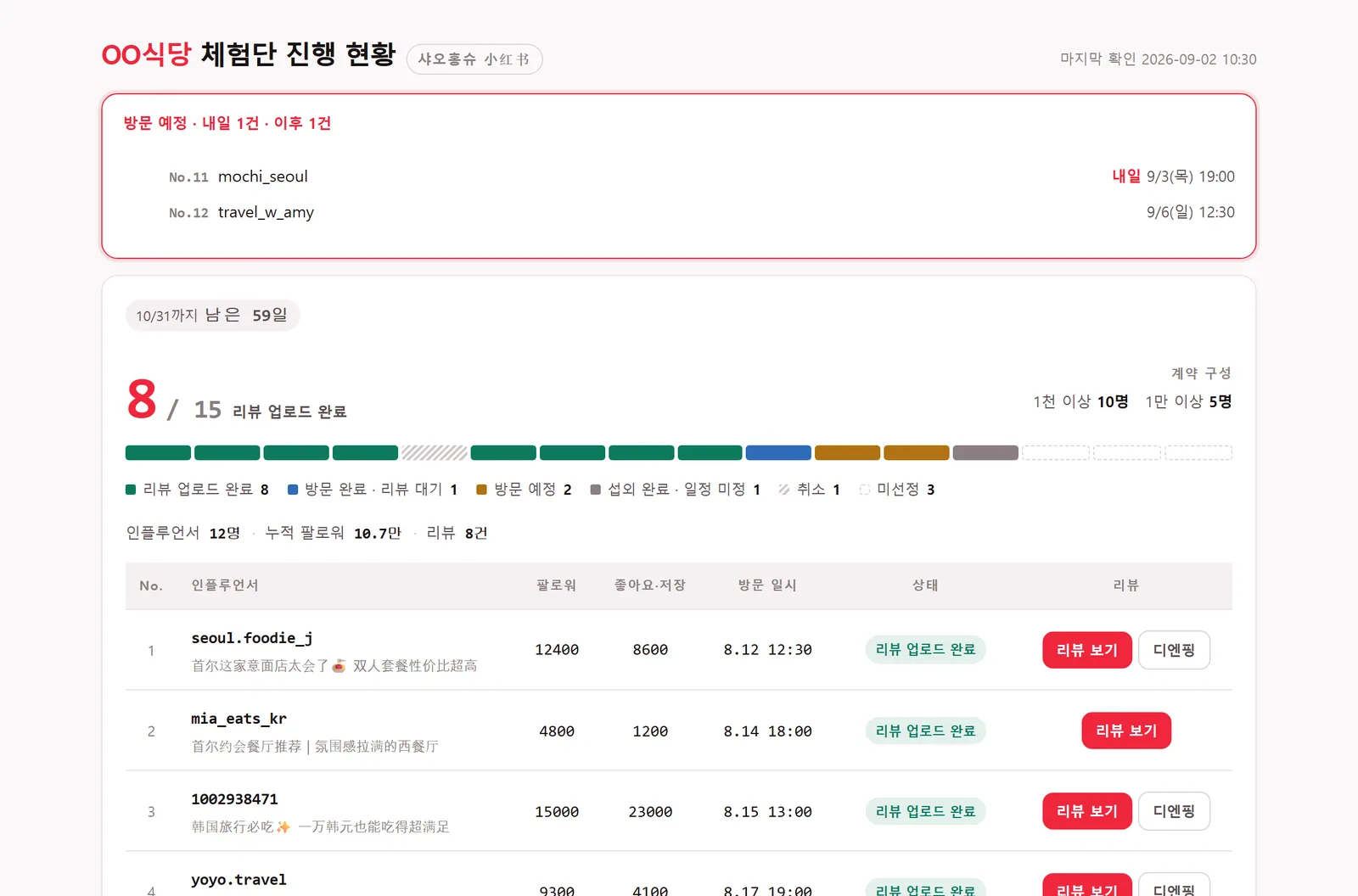This screenshot has height=896, width=1358.
Task: Click mia_eats_kr influencer name
Action: tap(238, 719)
